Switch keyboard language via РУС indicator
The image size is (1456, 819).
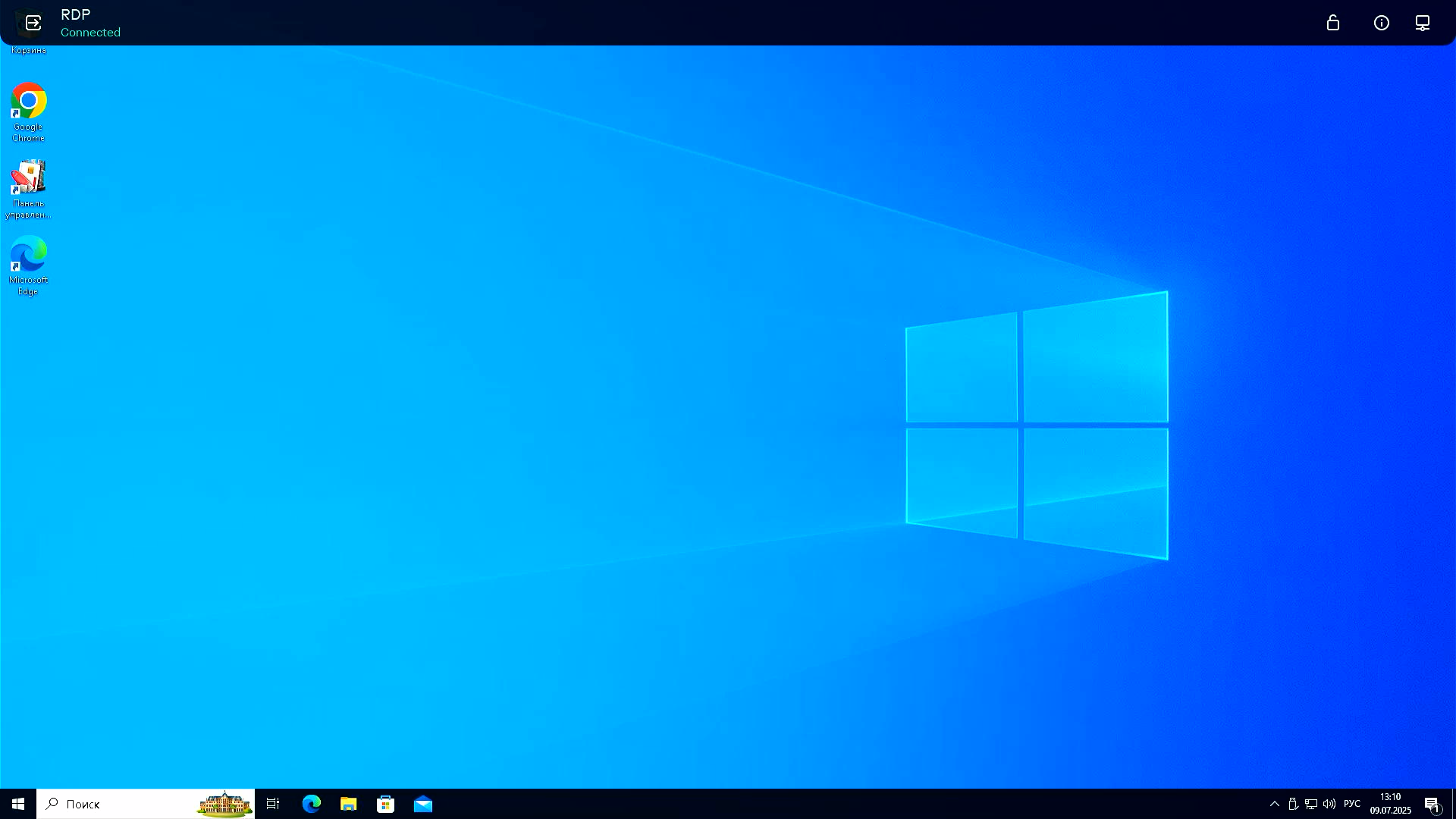tap(1353, 805)
